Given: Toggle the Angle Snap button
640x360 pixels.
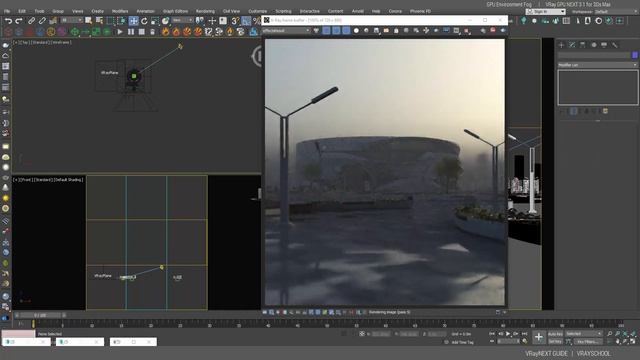Looking at the screenshot, I should pos(246,20).
